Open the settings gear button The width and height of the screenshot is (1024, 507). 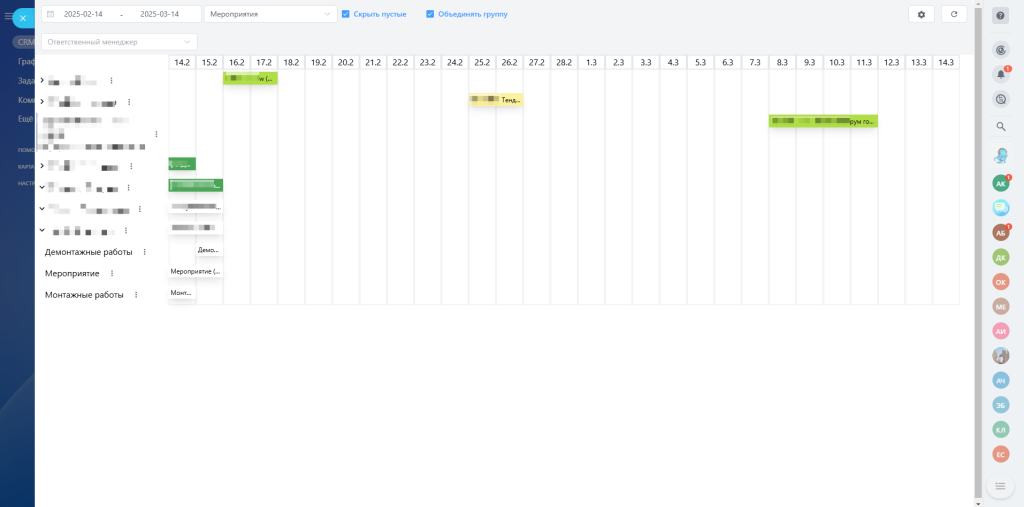point(921,14)
